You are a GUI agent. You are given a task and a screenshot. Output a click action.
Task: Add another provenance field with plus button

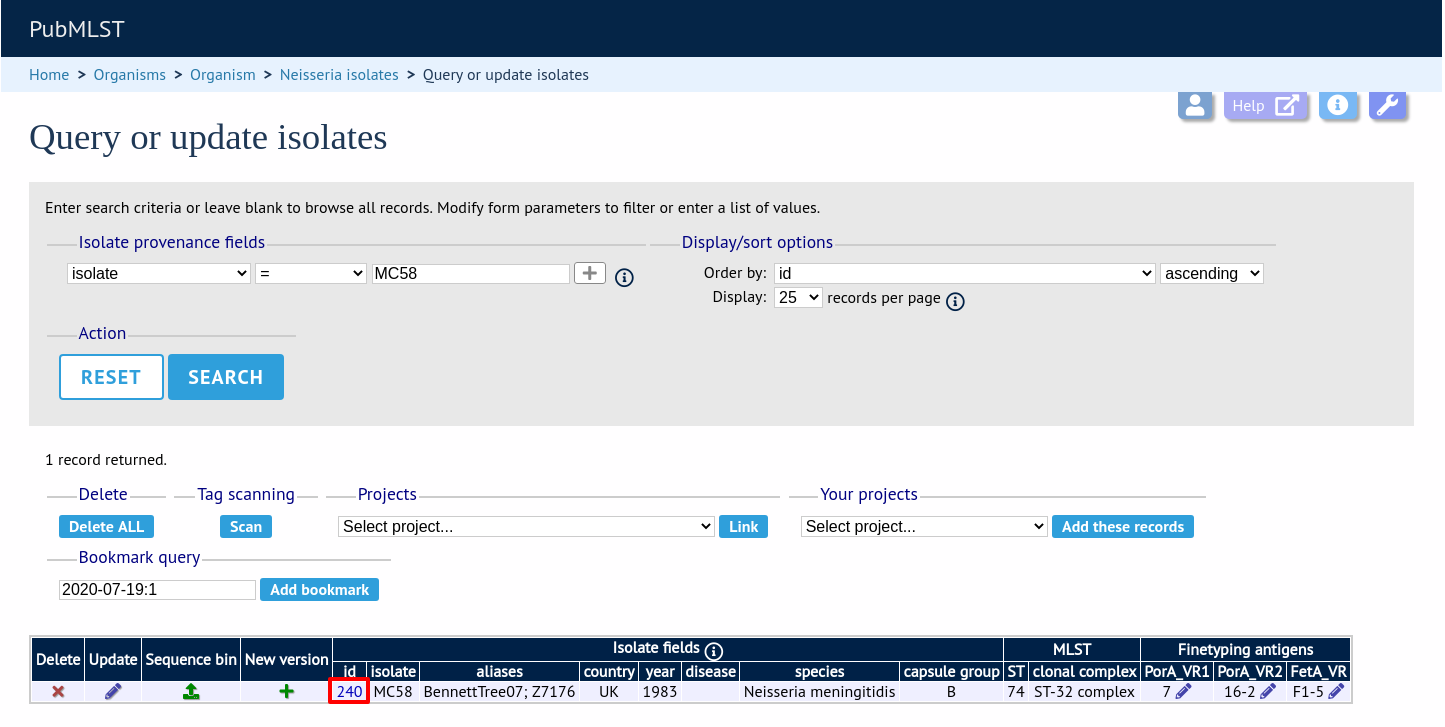(x=590, y=273)
